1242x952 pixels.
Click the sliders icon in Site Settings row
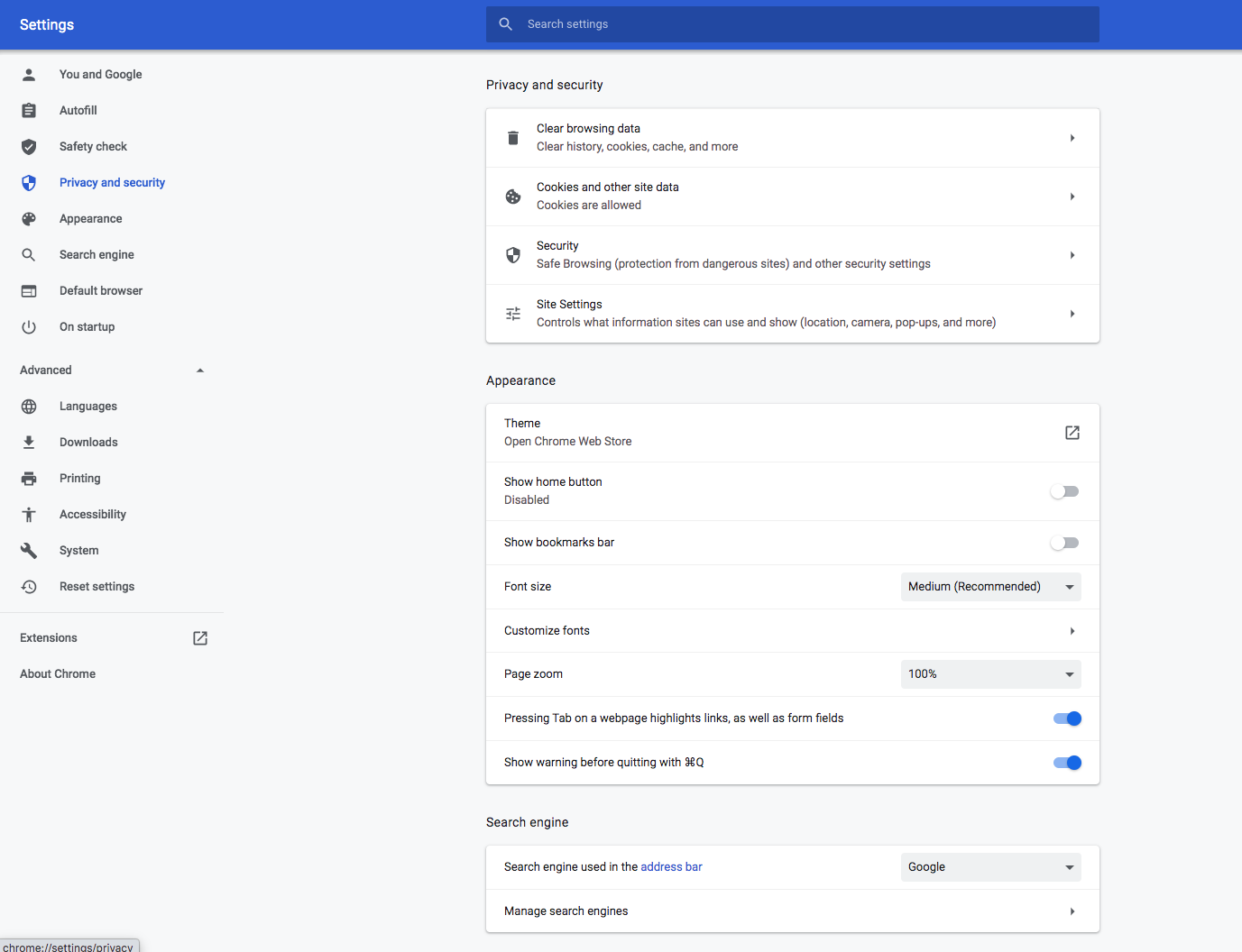coord(513,314)
